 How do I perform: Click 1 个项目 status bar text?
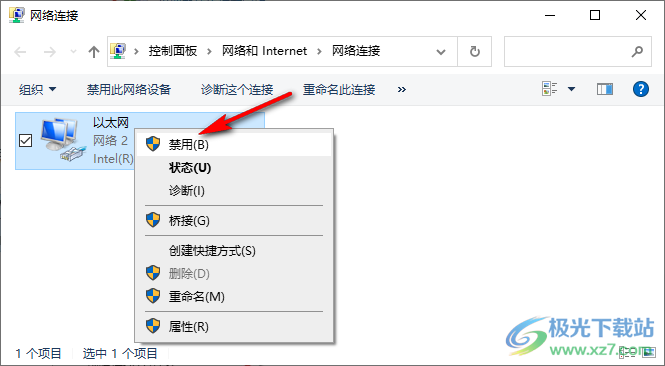point(39,353)
